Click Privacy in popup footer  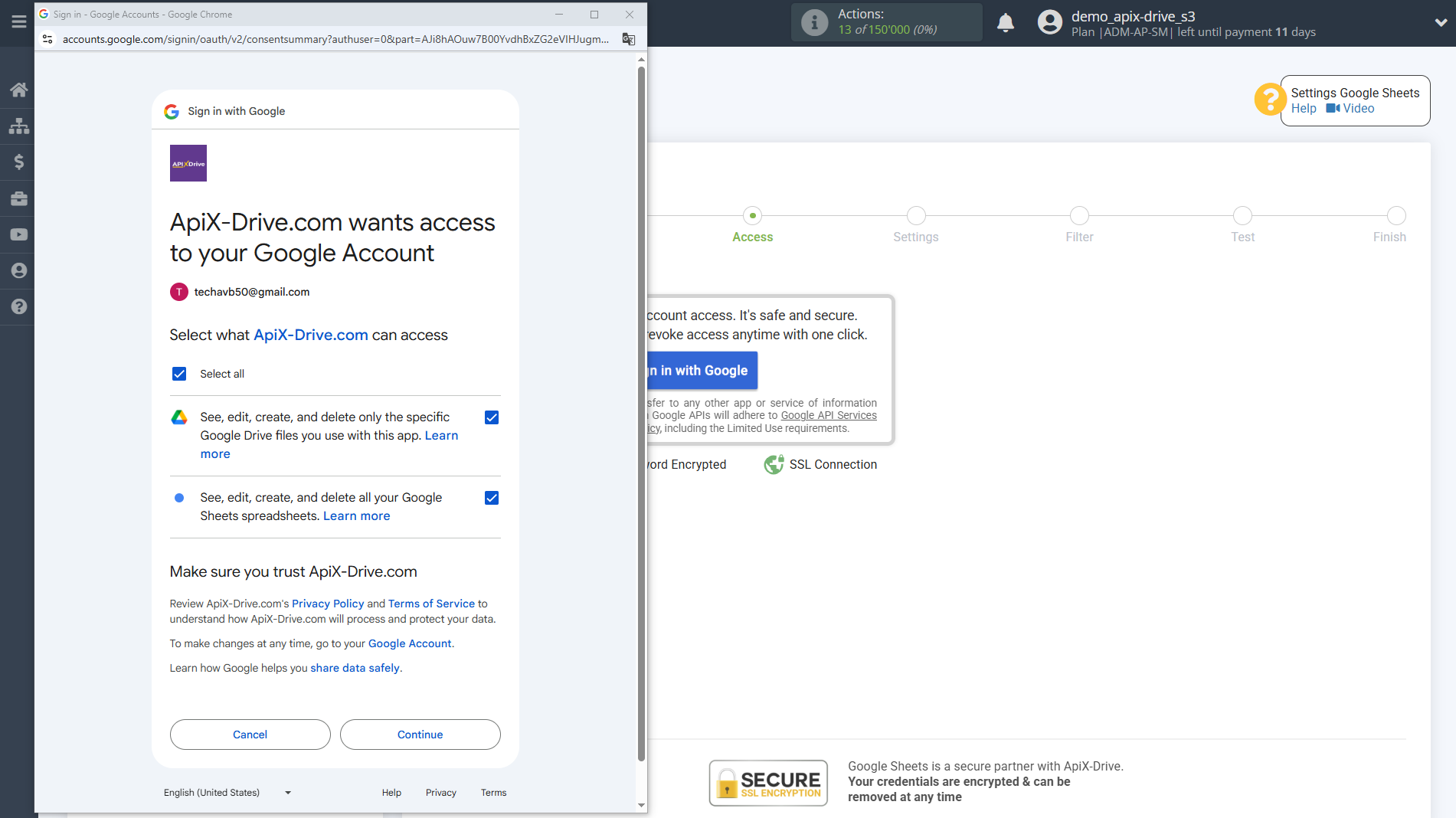coord(441,793)
